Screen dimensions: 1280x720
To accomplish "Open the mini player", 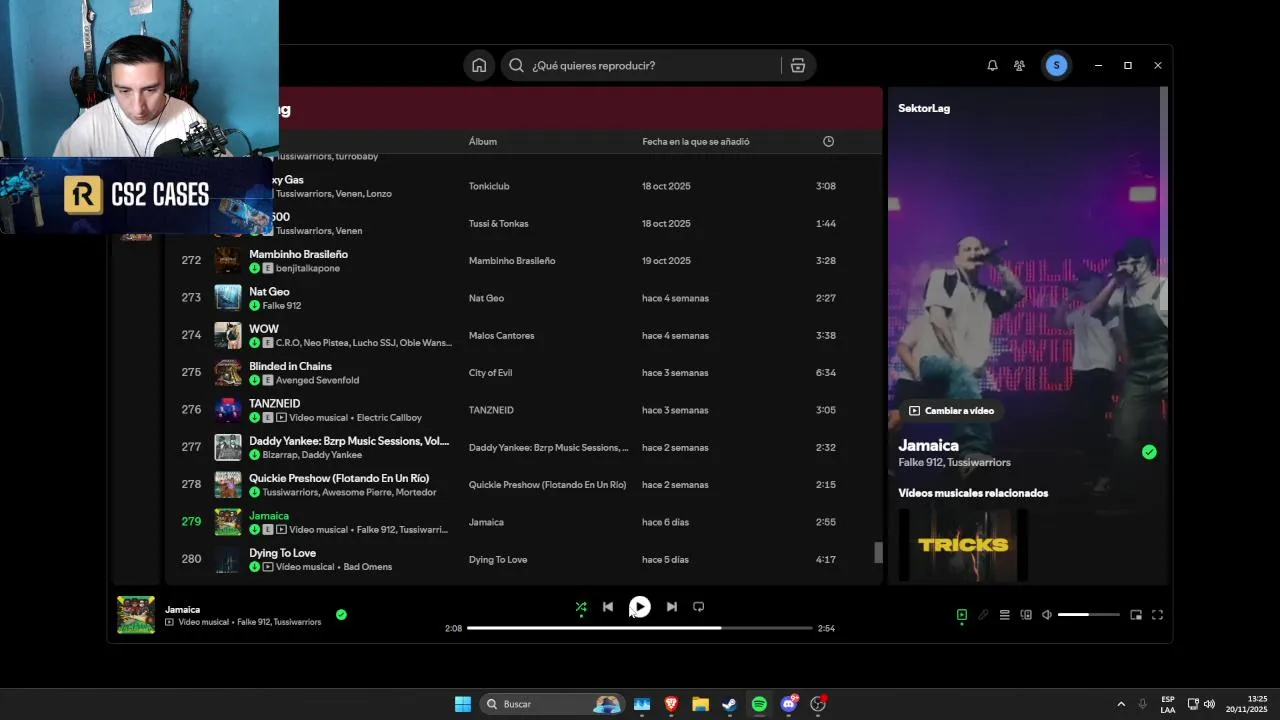I will click(x=1136, y=615).
